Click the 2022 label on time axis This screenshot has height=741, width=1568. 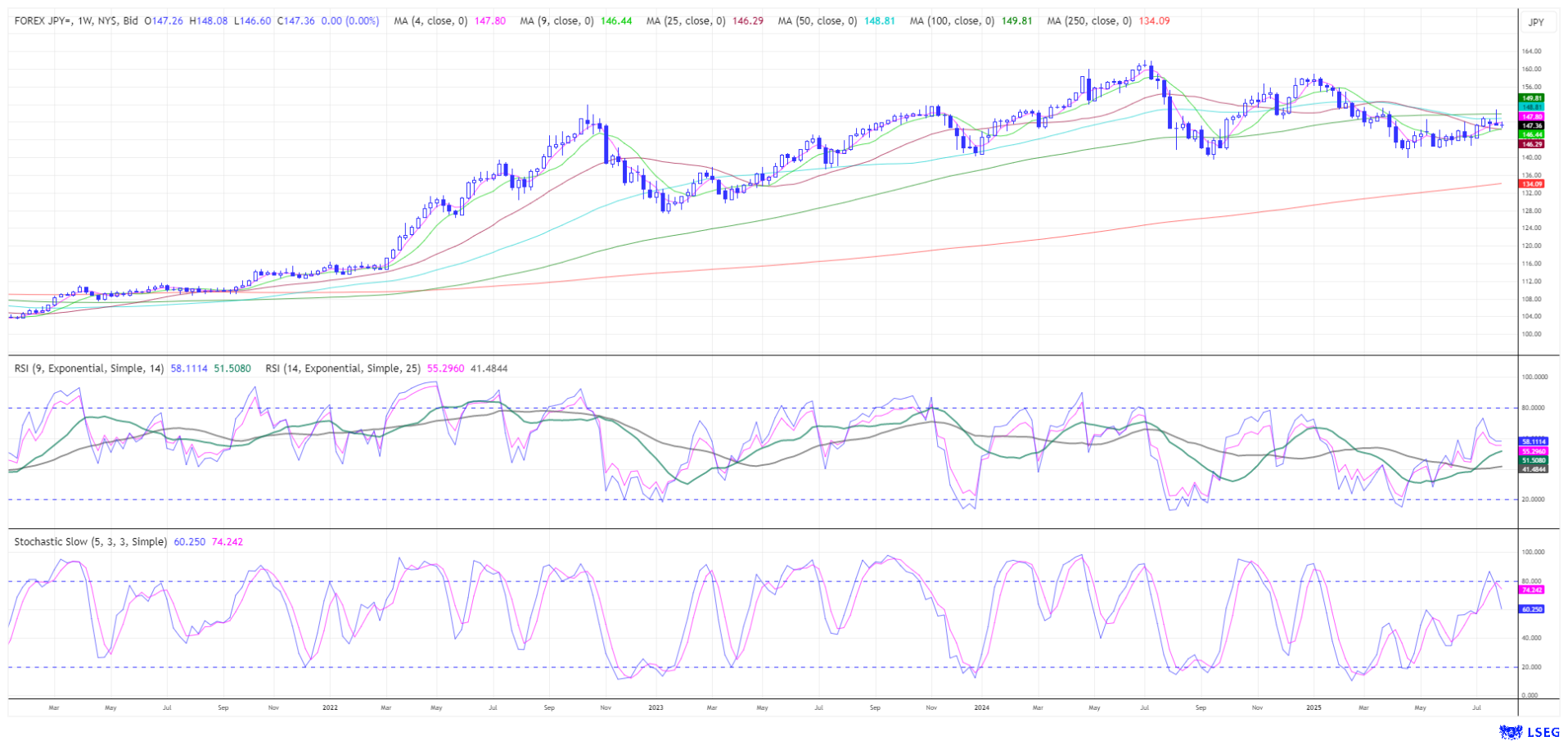330,707
